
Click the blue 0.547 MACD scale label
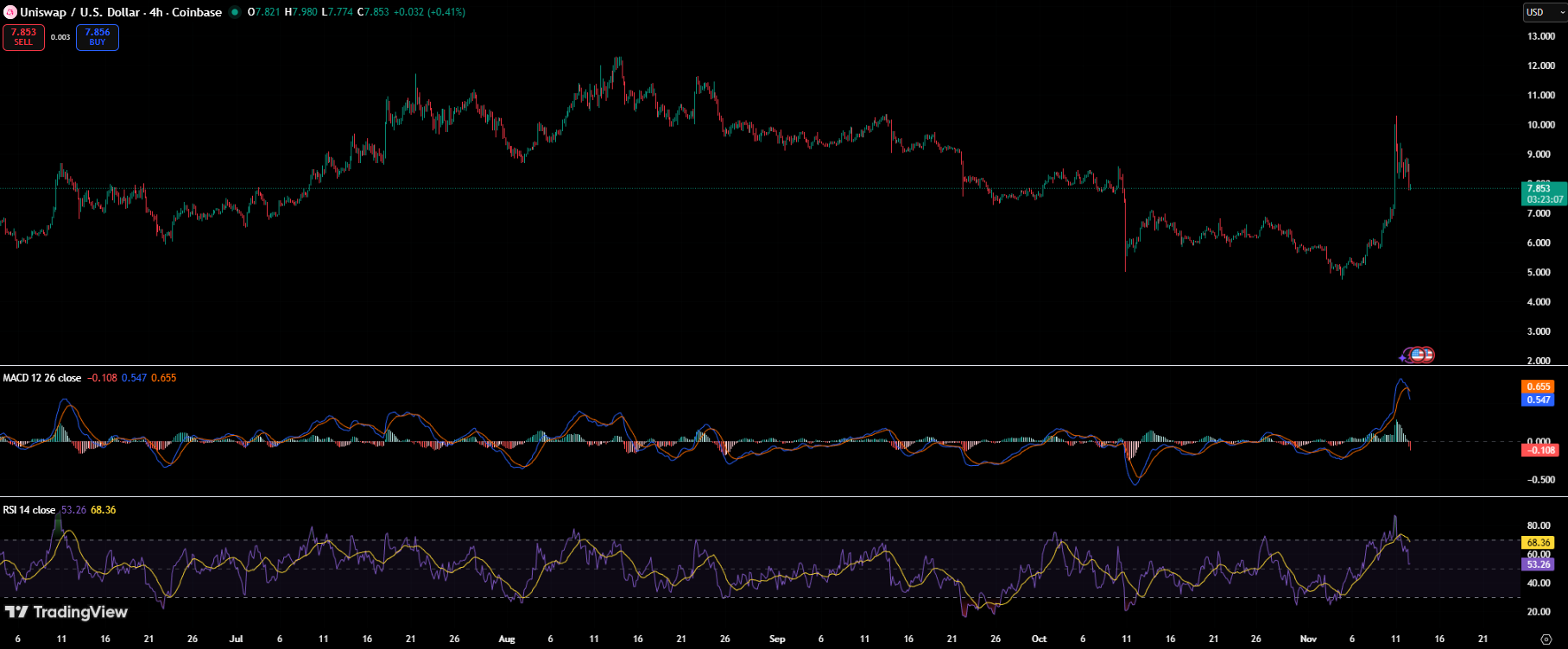click(x=1539, y=400)
